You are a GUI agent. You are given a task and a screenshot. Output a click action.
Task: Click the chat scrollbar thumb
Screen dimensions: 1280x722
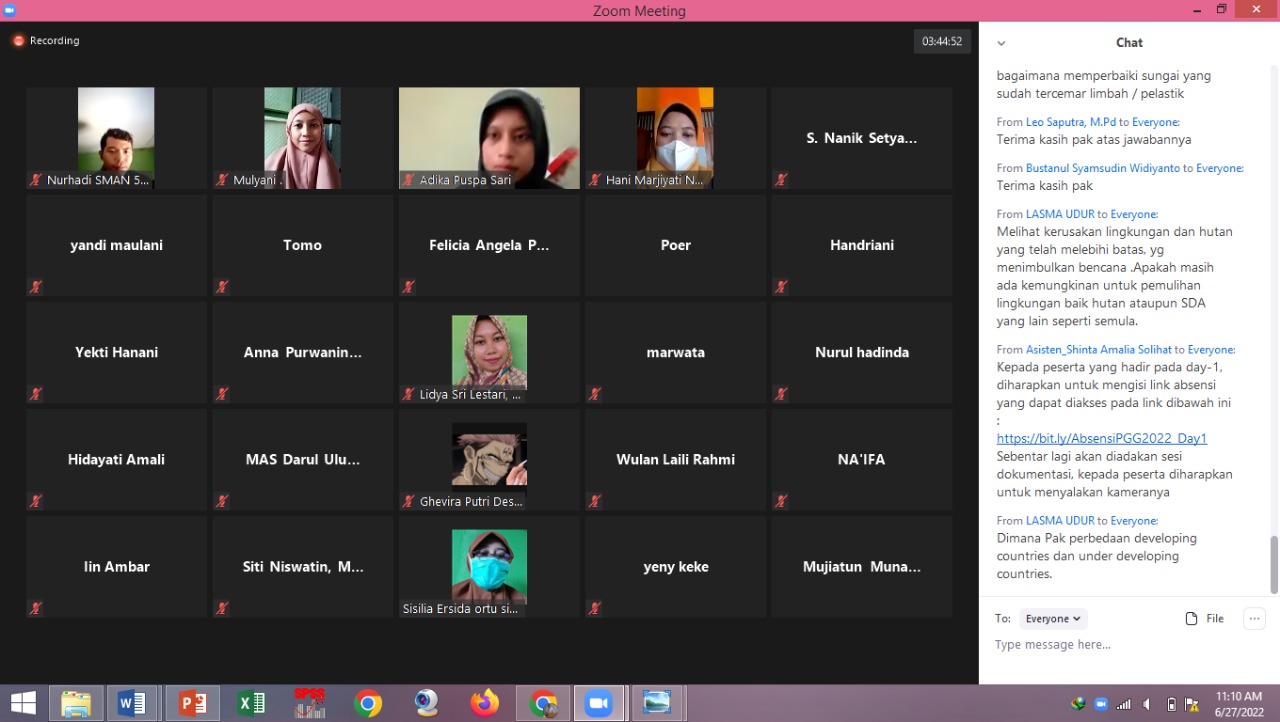coord(1273,564)
